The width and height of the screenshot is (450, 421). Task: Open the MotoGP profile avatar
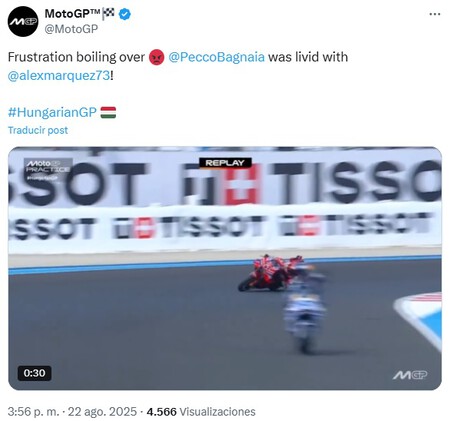(23, 21)
